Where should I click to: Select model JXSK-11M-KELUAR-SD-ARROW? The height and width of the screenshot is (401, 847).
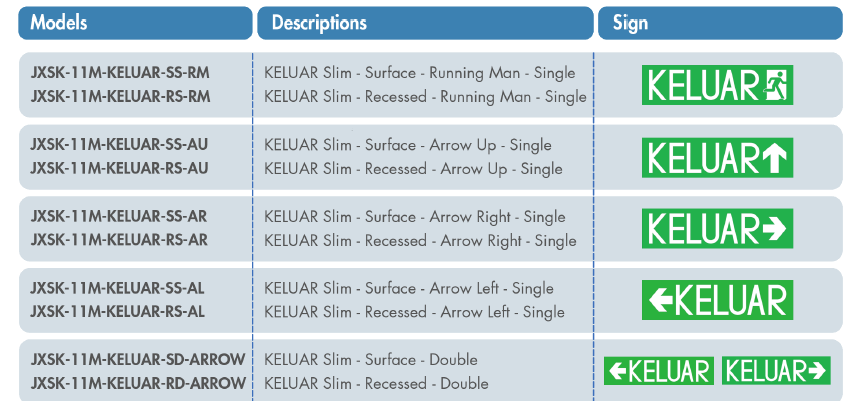coord(138,359)
